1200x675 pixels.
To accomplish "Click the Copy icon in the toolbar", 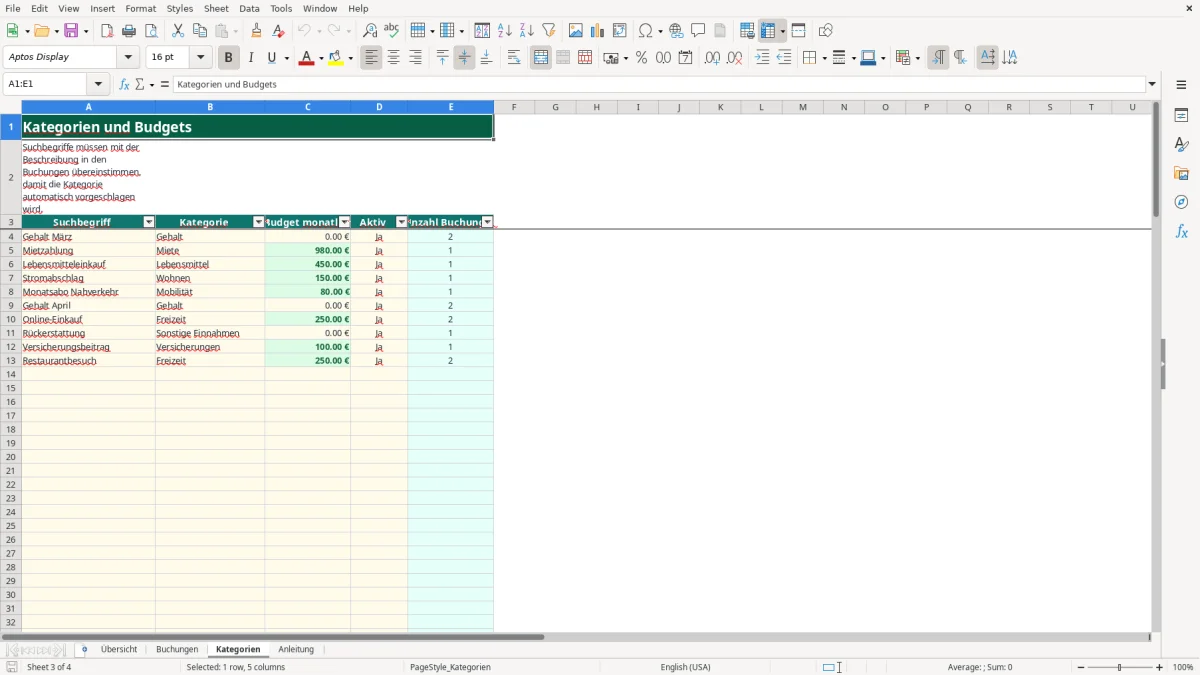I will click(200, 31).
